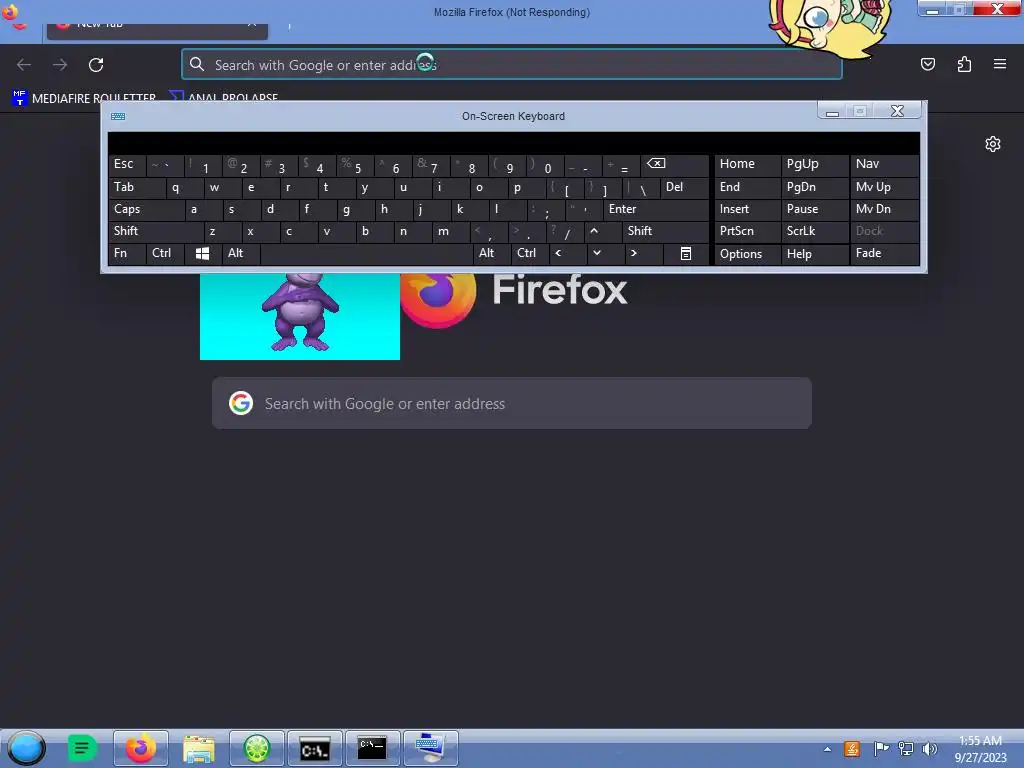Screen dimensions: 1024x768
Task: Click the Enter key on keyboard
Action: pyautogui.click(x=656, y=210)
